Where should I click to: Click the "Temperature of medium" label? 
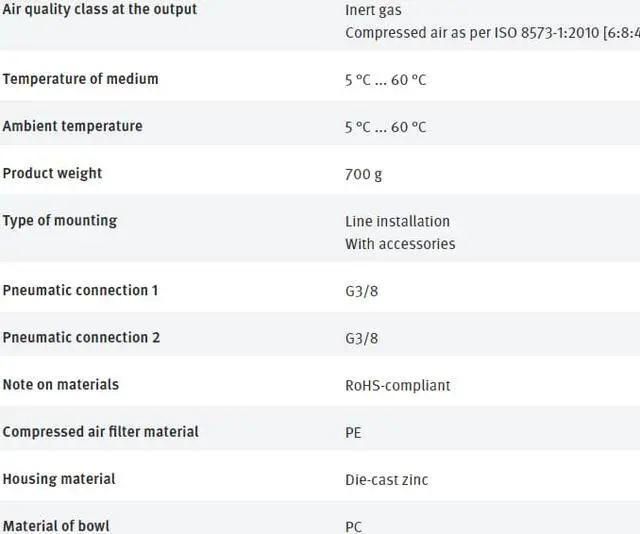(x=80, y=79)
